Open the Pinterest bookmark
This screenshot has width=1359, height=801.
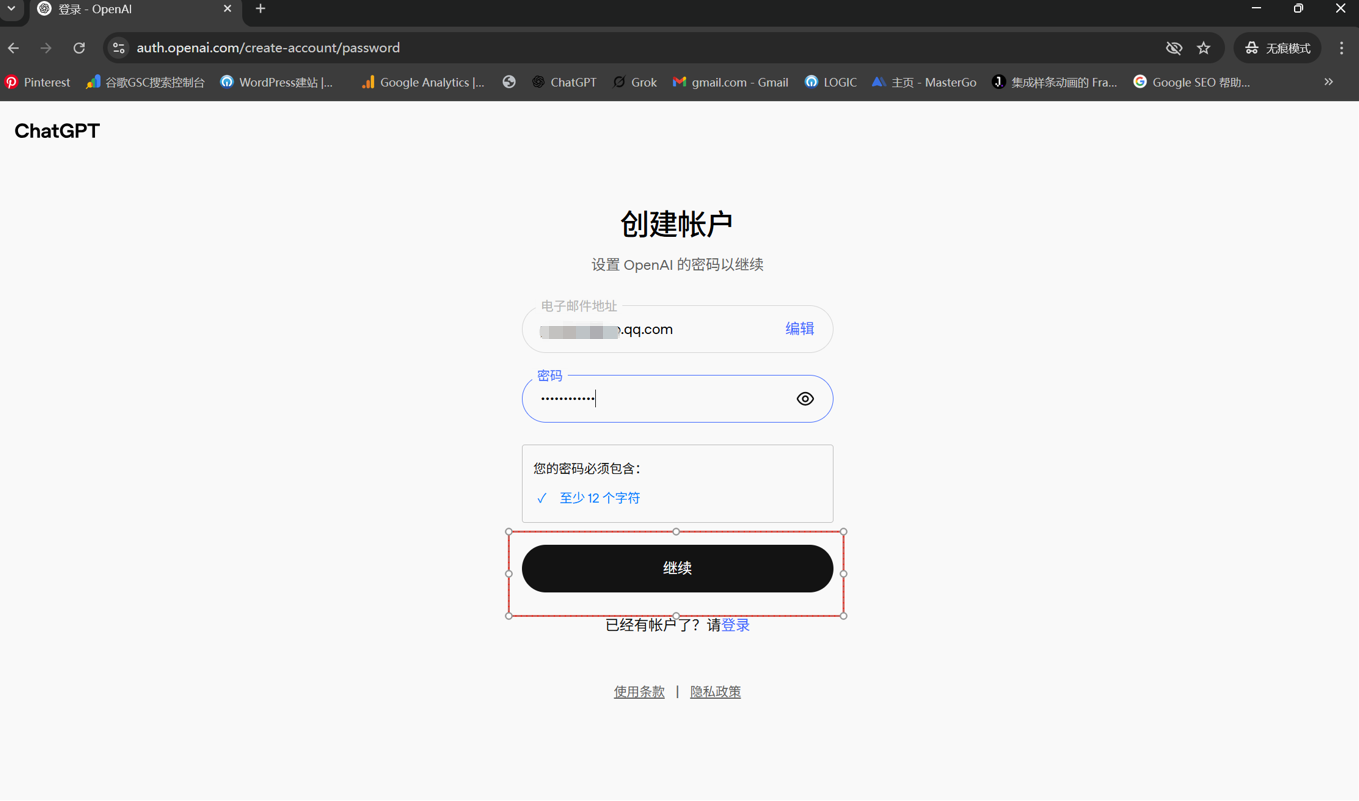pyautogui.click(x=38, y=82)
